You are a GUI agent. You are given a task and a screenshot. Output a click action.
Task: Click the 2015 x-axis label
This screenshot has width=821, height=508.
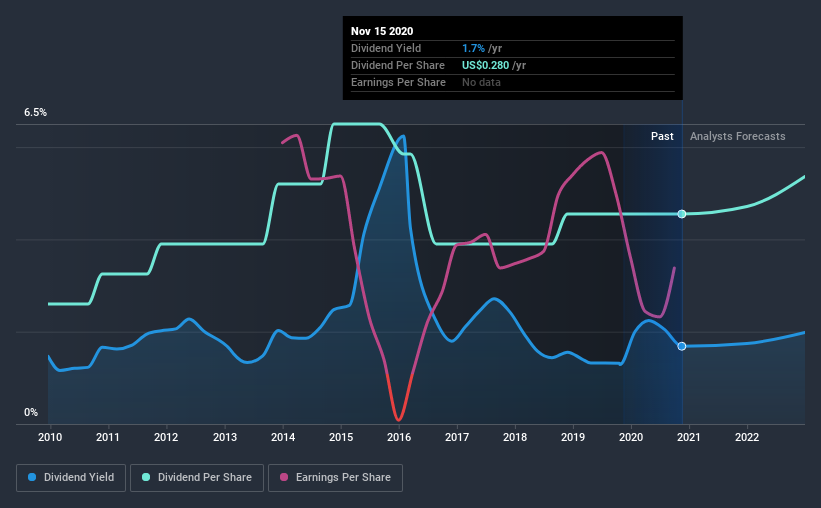pos(341,437)
